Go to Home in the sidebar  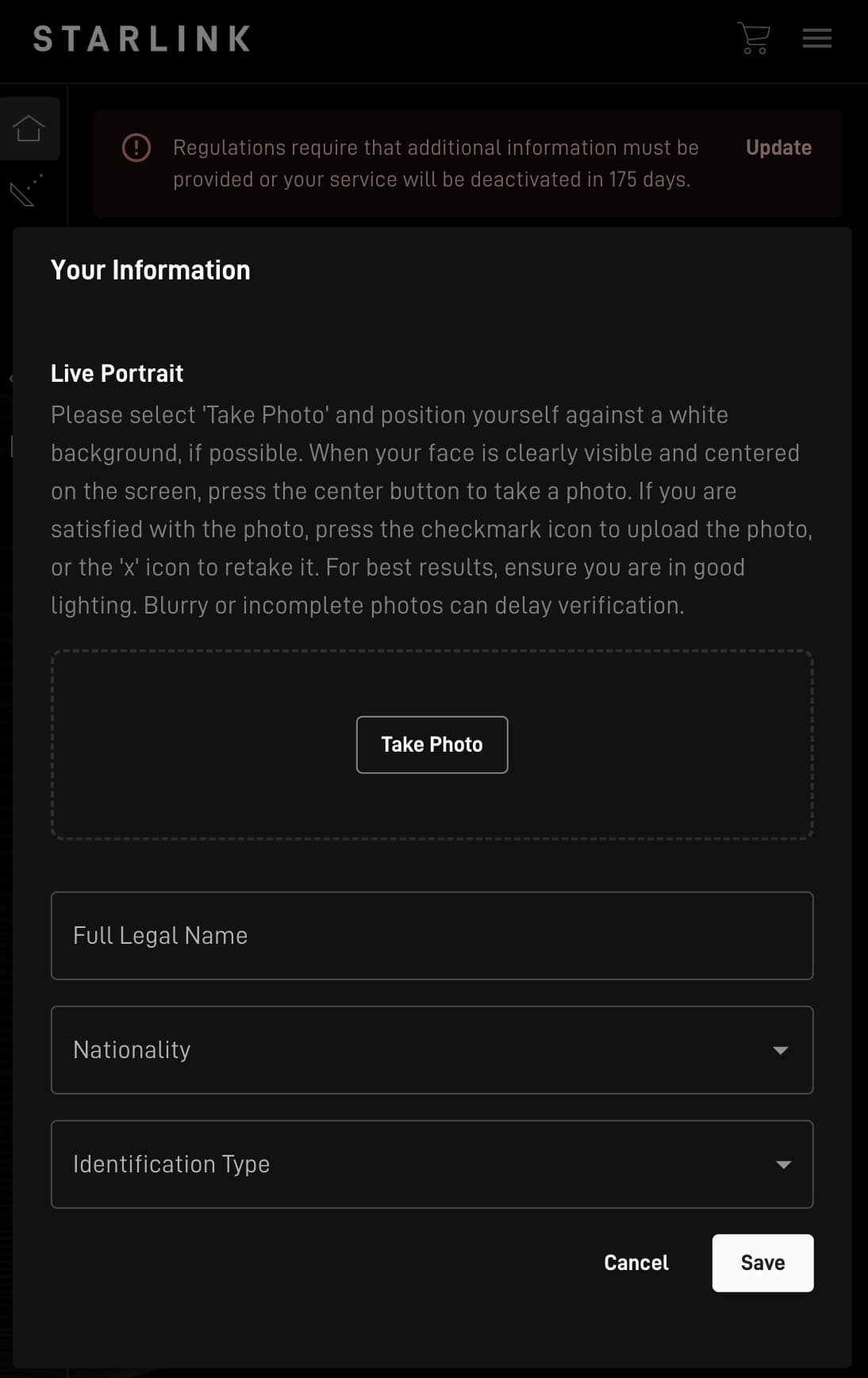pyautogui.click(x=29, y=128)
